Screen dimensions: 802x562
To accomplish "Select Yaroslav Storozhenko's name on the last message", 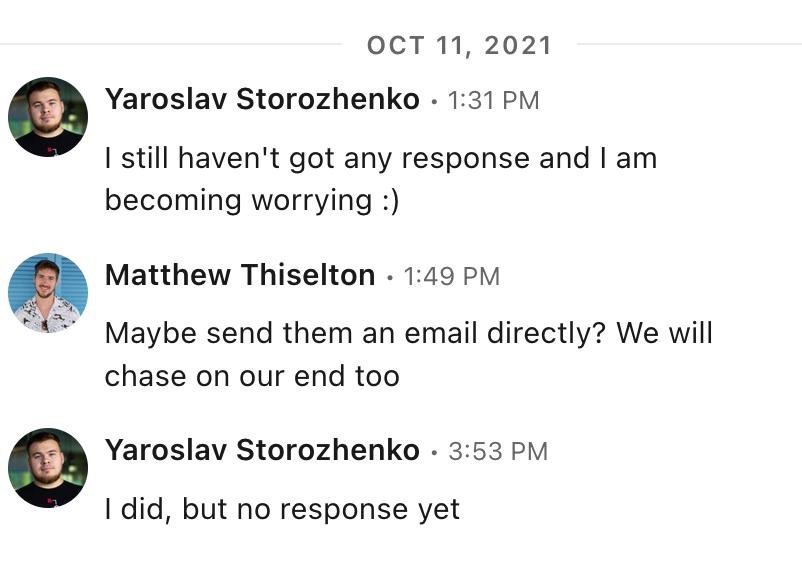I will pyautogui.click(x=262, y=451).
